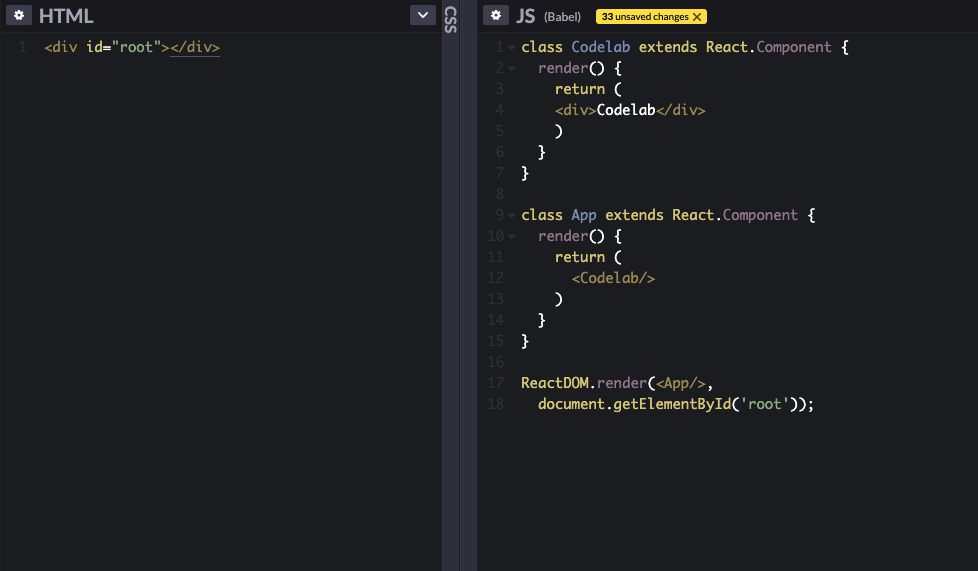Switch to the collapsed CSS panel

(450, 19)
